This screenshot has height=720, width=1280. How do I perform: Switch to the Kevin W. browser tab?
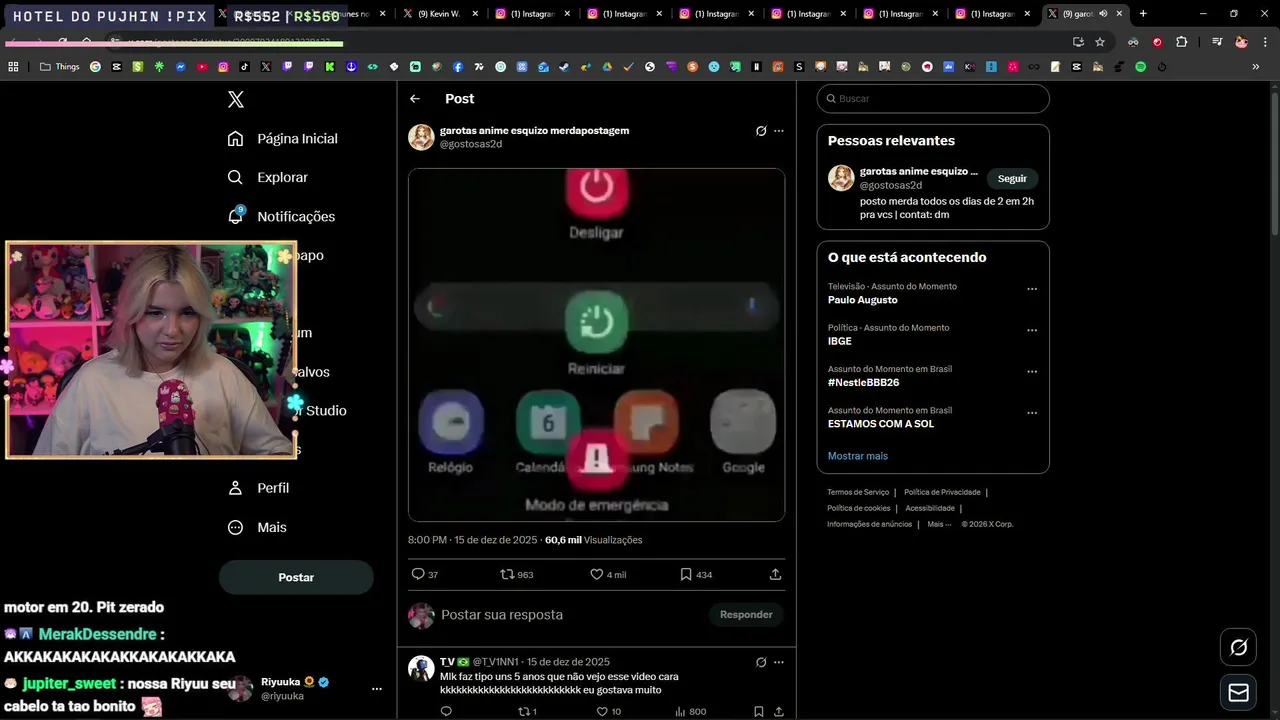click(x=440, y=14)
